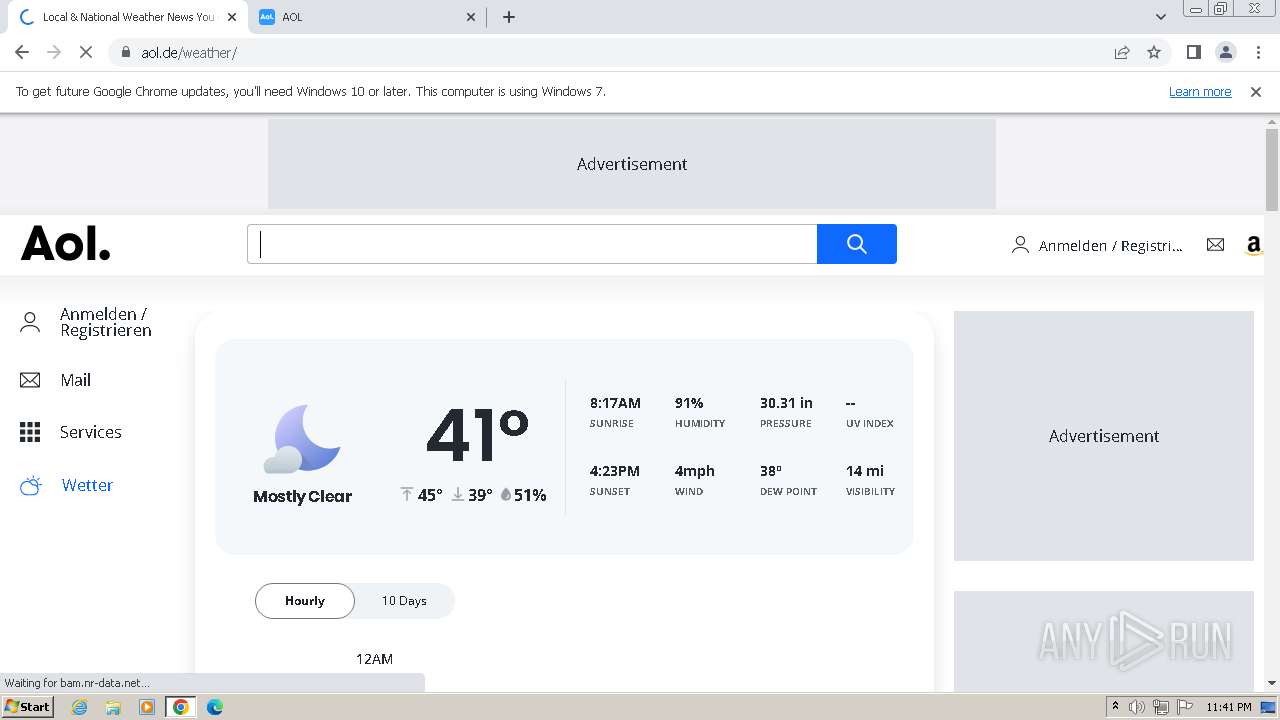This screenshot has width=1280, height=720.
Task: Click the Services grid icon
Action: click(30, 432)
